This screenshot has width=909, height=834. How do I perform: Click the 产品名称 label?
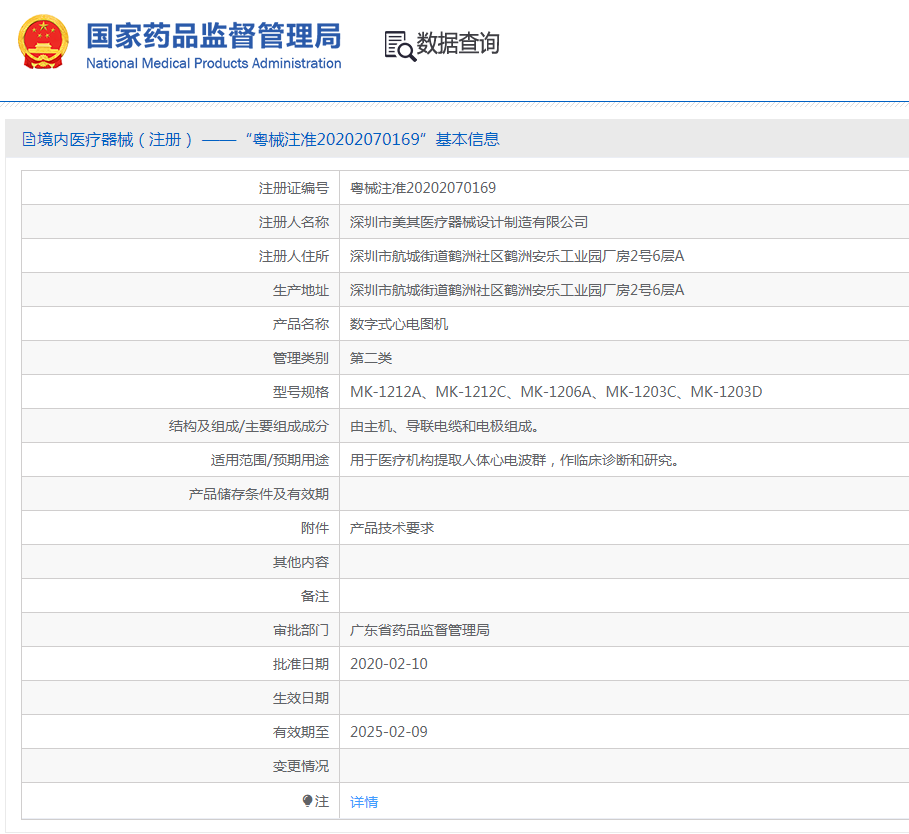(300, 324)
